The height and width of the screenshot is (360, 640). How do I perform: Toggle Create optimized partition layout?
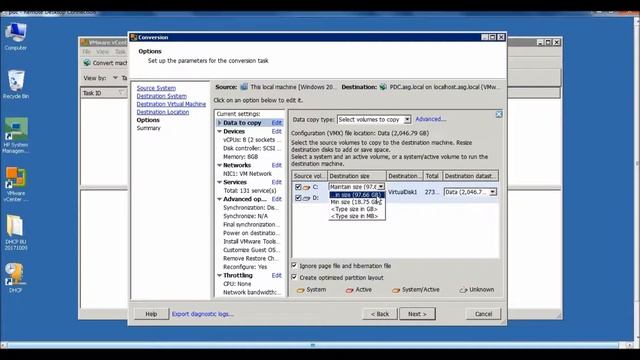[x=294, y=277]
